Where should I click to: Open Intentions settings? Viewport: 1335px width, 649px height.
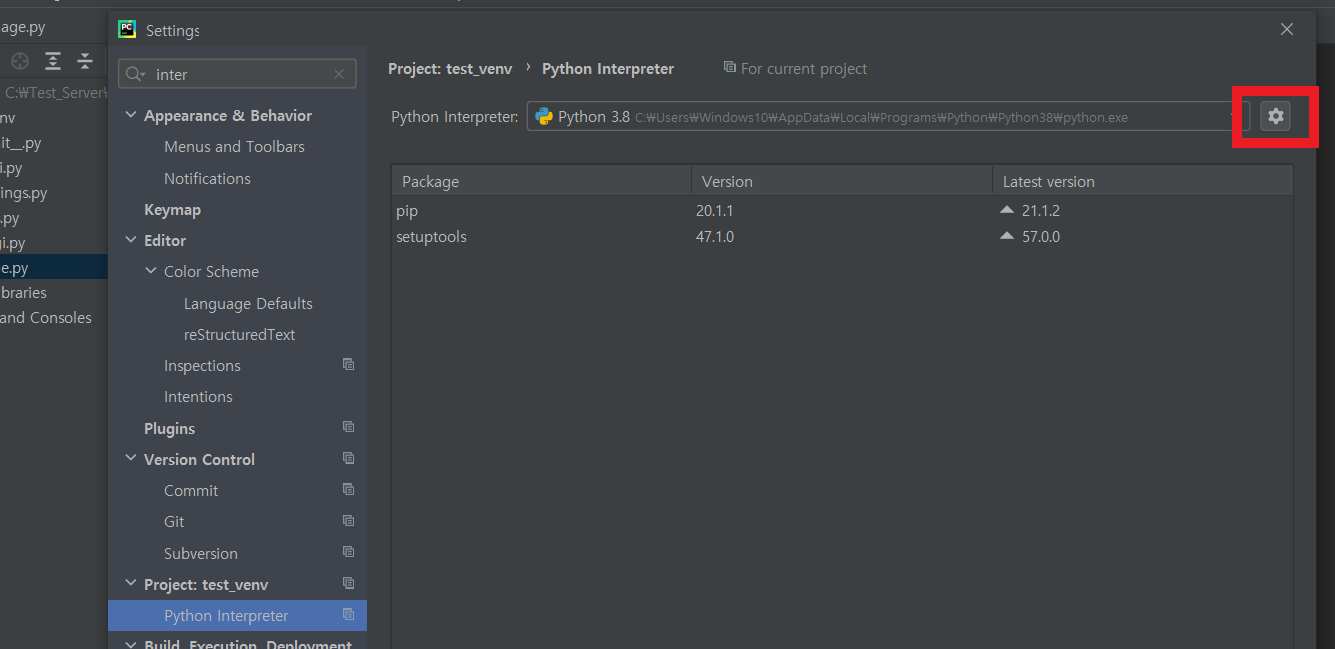tap(198, 396)
